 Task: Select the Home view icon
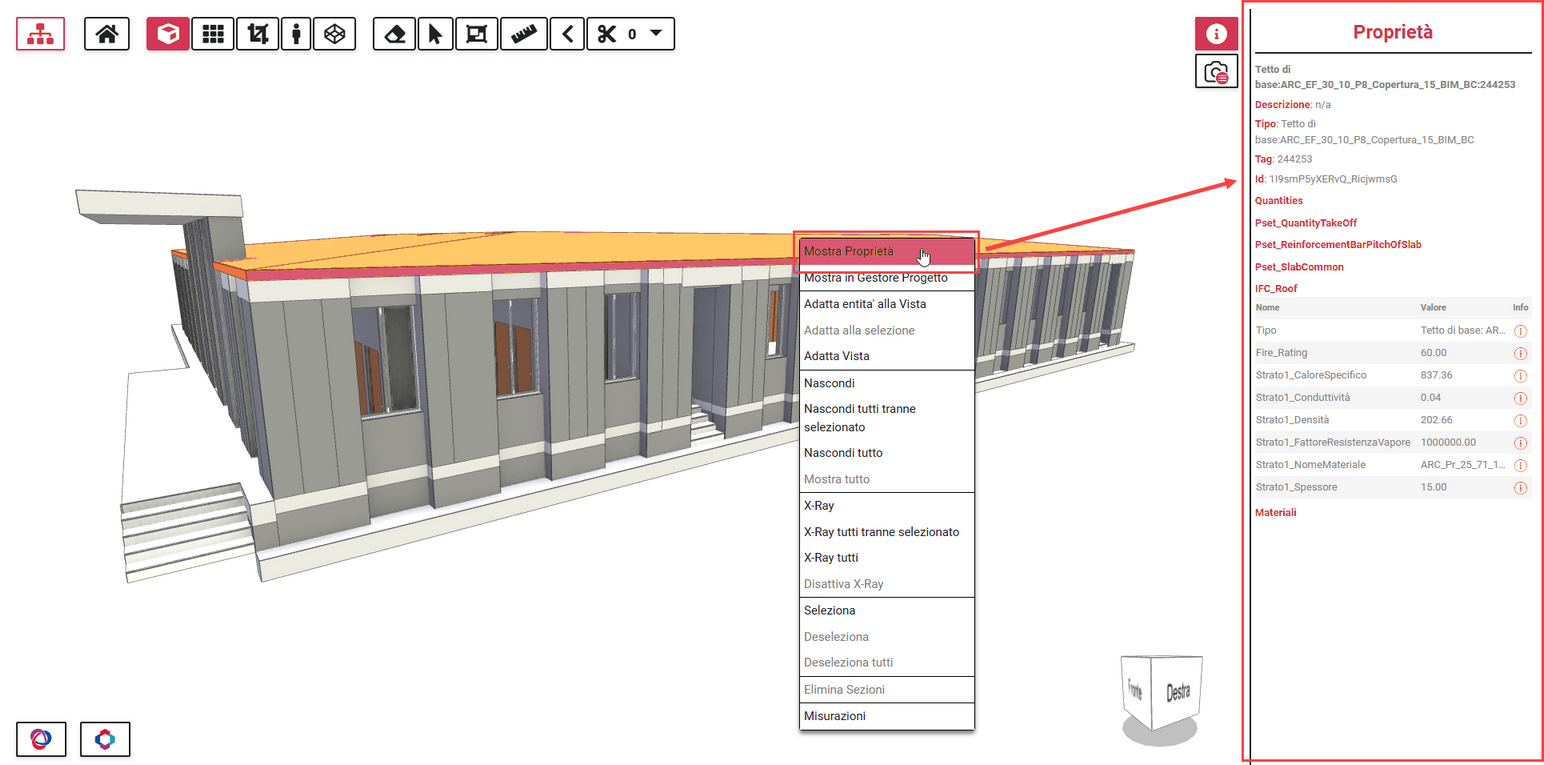107,33
